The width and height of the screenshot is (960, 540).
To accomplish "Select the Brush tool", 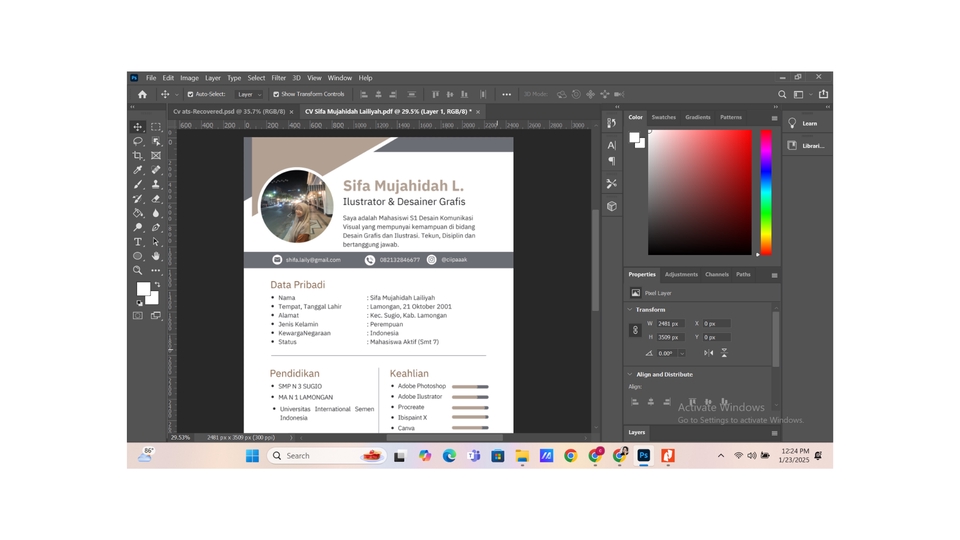I will coord(138,184).
